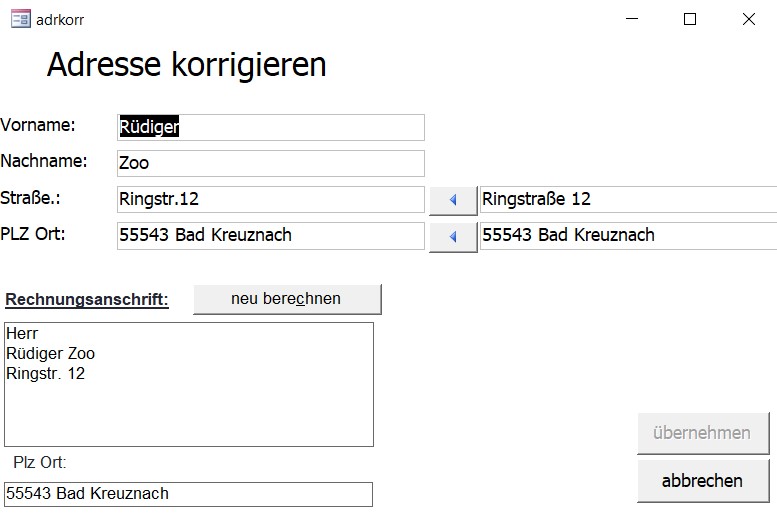777x515 pixels.
Task: Cancel with the 'abbrechen' button
Action: pos(702,481)
